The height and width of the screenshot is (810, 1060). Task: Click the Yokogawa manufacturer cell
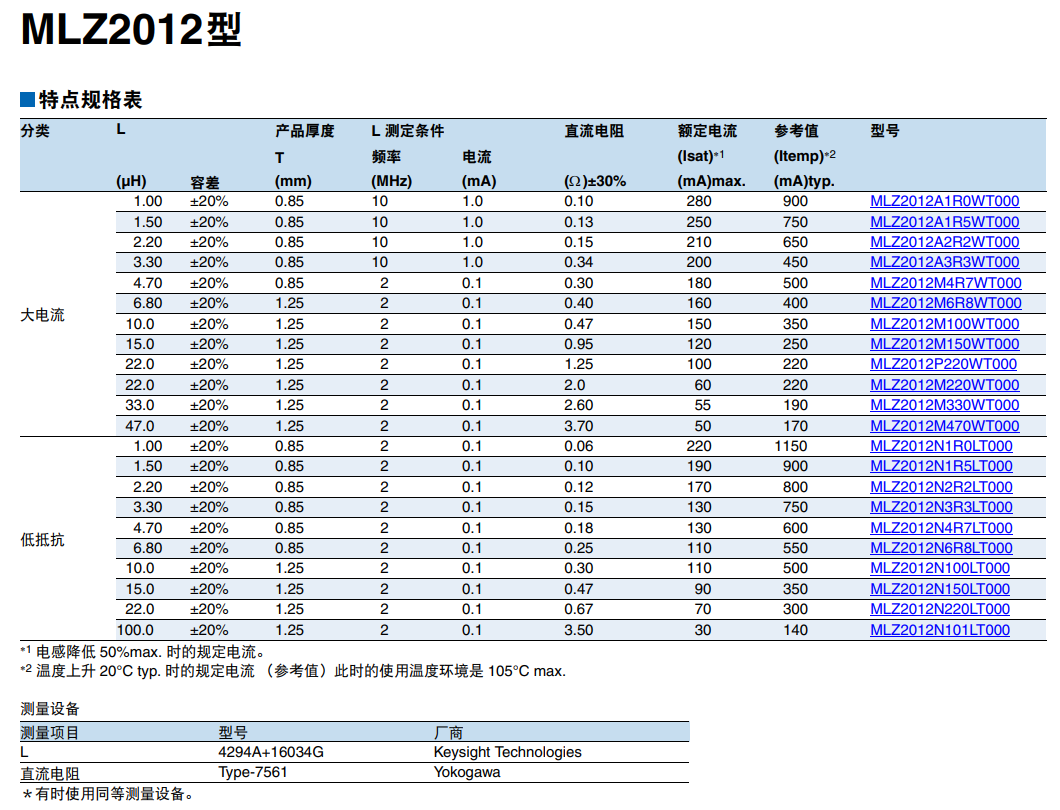click(x=467, y=773)
